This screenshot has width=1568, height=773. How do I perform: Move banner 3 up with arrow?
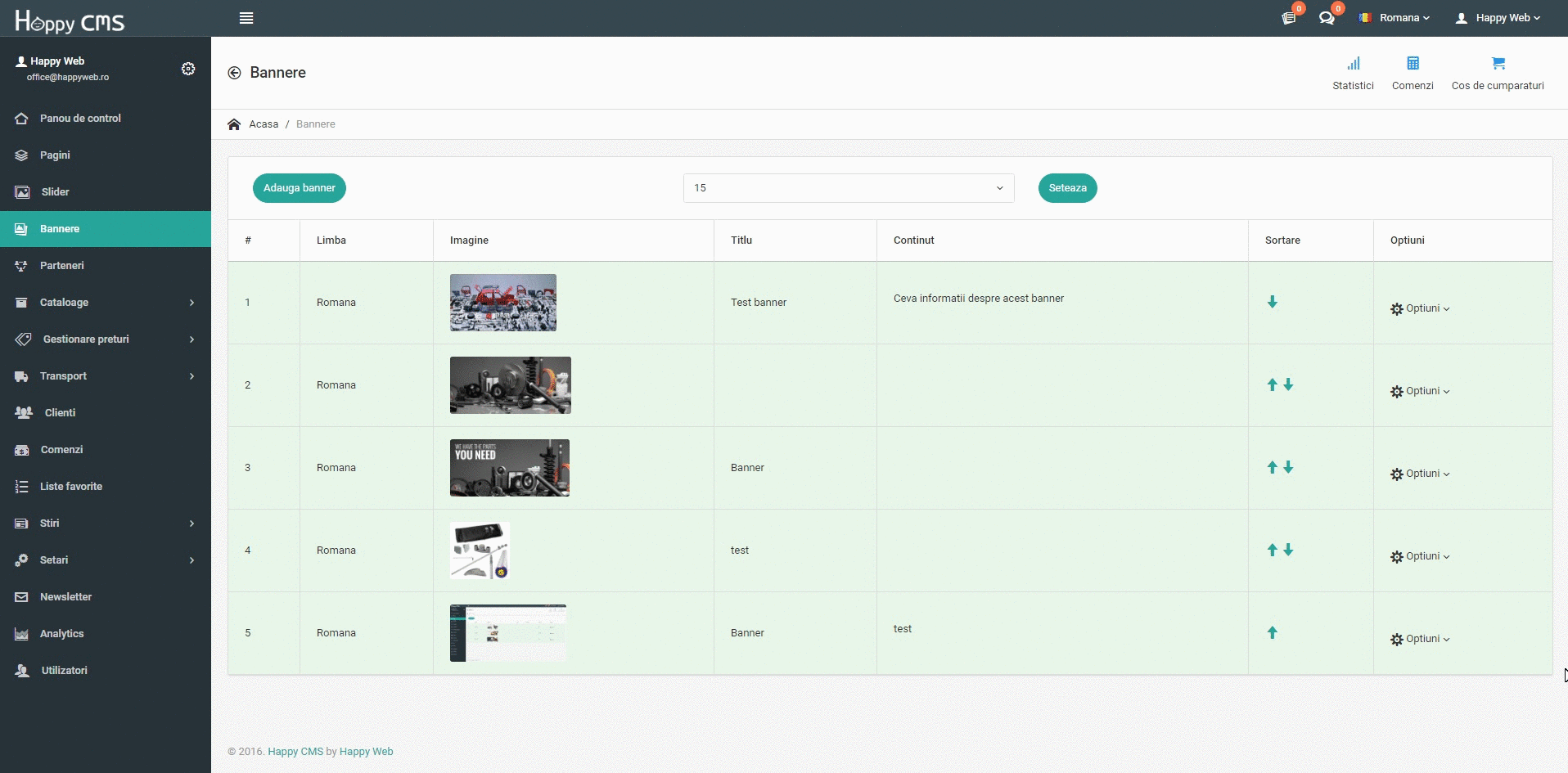(x=1273, y=467)
